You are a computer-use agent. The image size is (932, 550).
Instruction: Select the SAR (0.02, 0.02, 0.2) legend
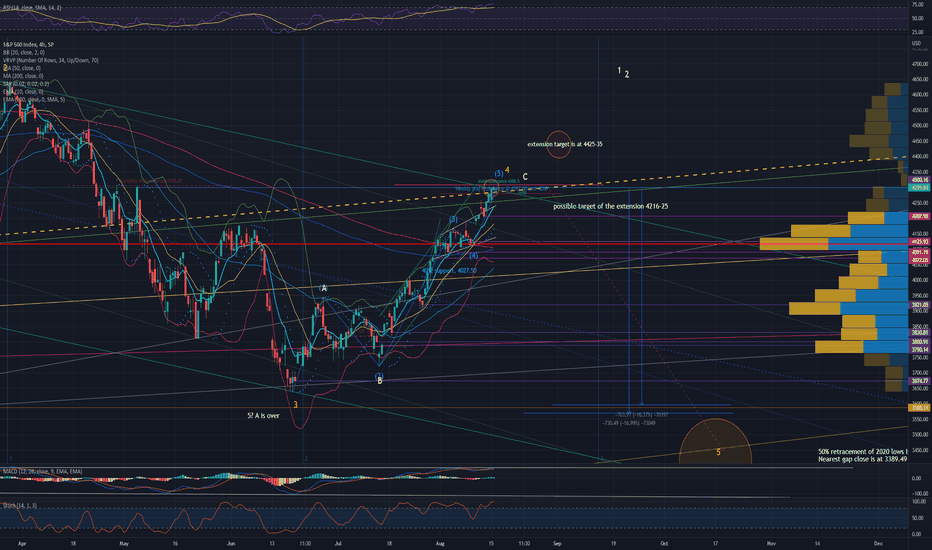point(26,84)
